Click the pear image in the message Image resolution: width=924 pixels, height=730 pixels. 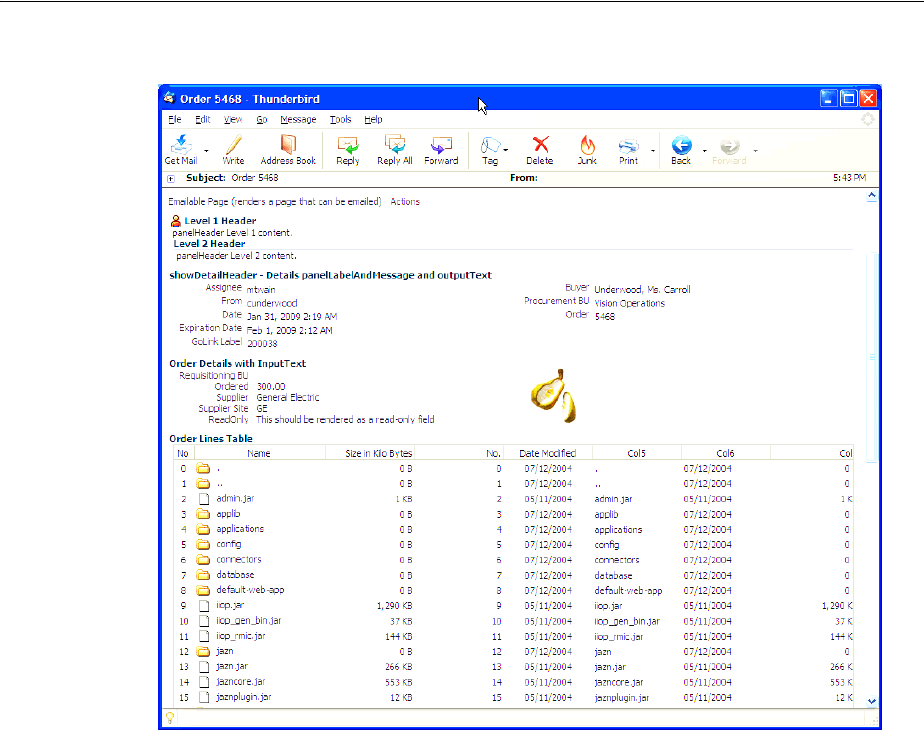pos(553,396)
